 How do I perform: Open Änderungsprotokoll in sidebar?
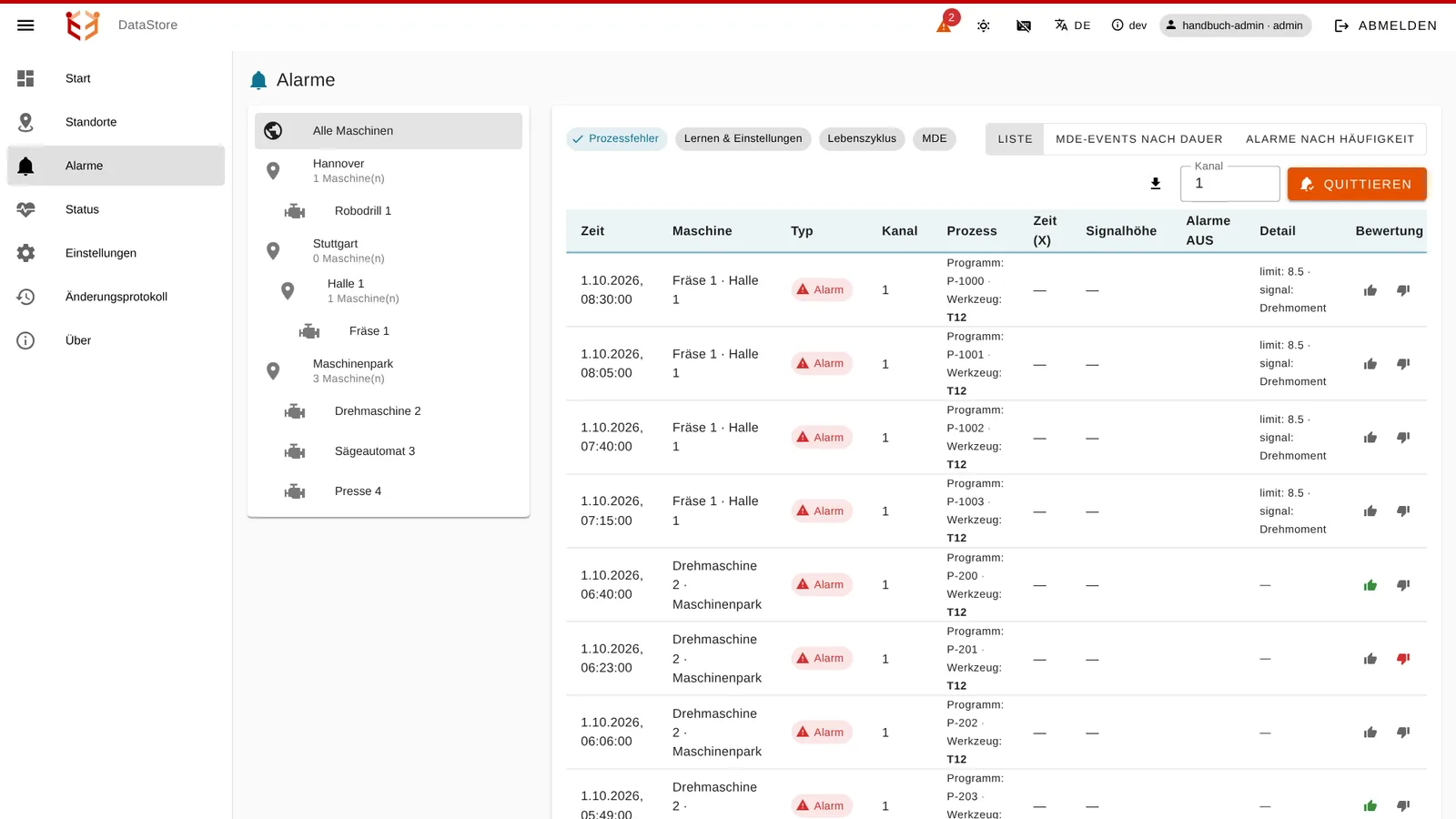coord(116,297)
